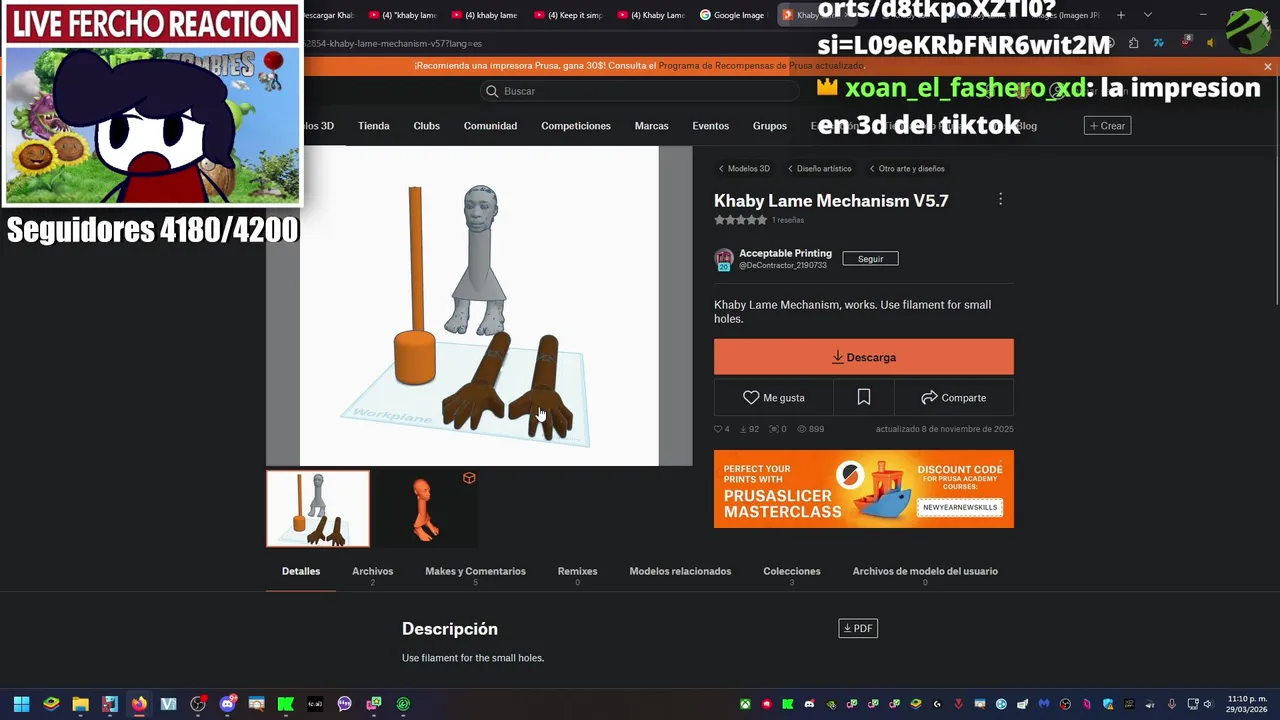Open the network tray icon
This screenshot has width=1280, height=720.
[x=1192, y=704]
